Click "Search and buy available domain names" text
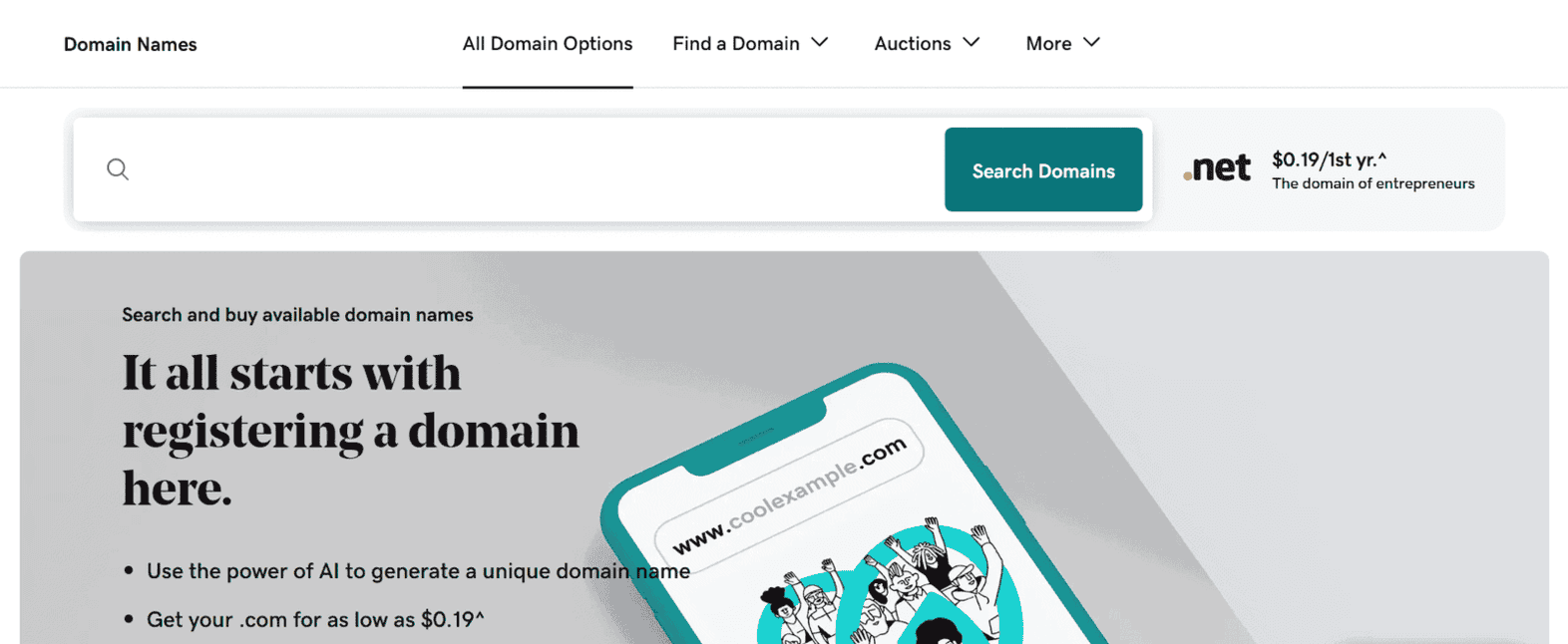 point(297,315)
